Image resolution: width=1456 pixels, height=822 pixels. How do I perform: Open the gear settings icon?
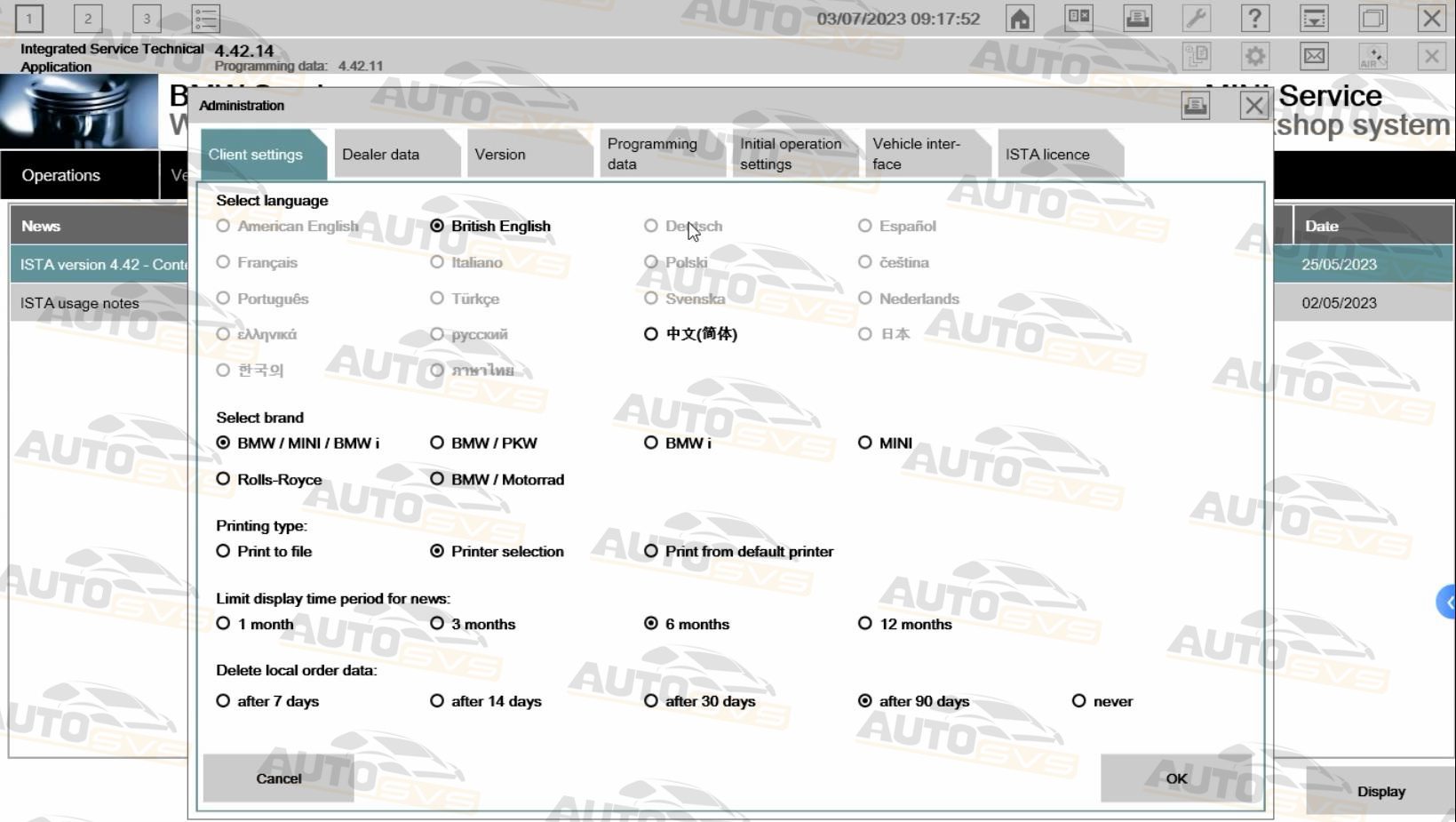(1255, 57)
